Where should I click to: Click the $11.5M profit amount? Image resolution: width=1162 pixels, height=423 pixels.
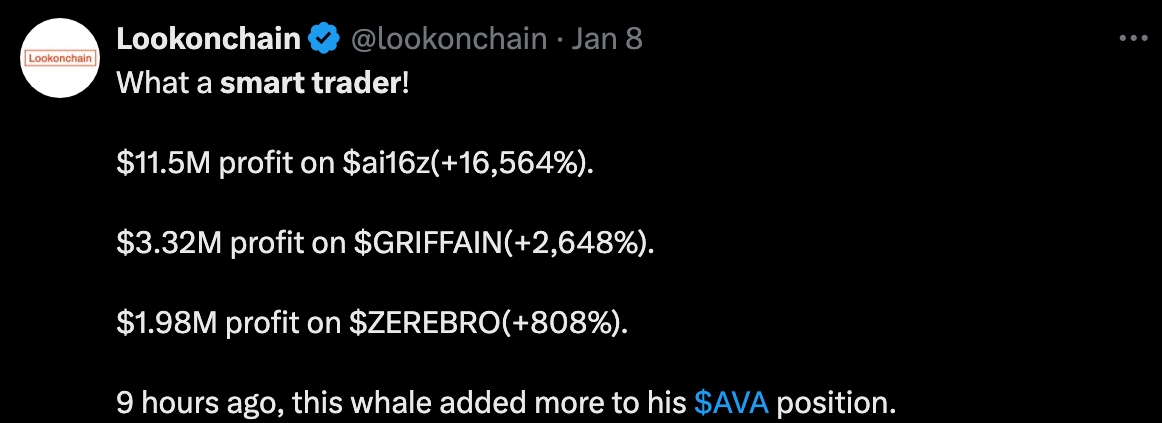coord(164,163)
